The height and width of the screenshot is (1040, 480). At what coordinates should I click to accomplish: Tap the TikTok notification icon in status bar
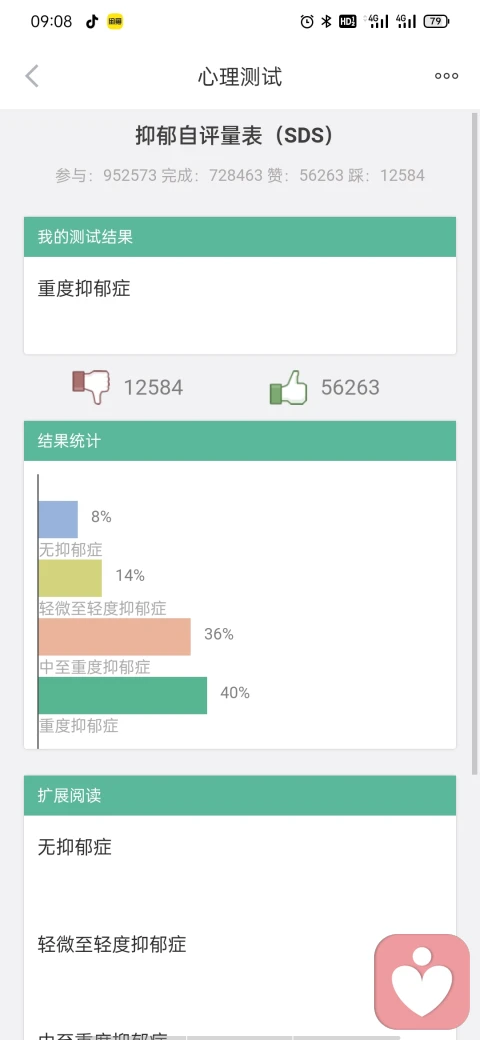91,22
